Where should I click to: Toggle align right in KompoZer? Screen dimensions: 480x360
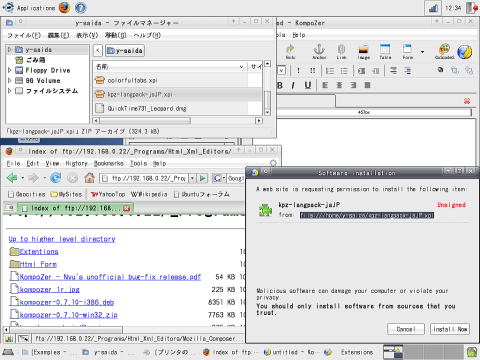pyautogui.click(x=353, y=85)
